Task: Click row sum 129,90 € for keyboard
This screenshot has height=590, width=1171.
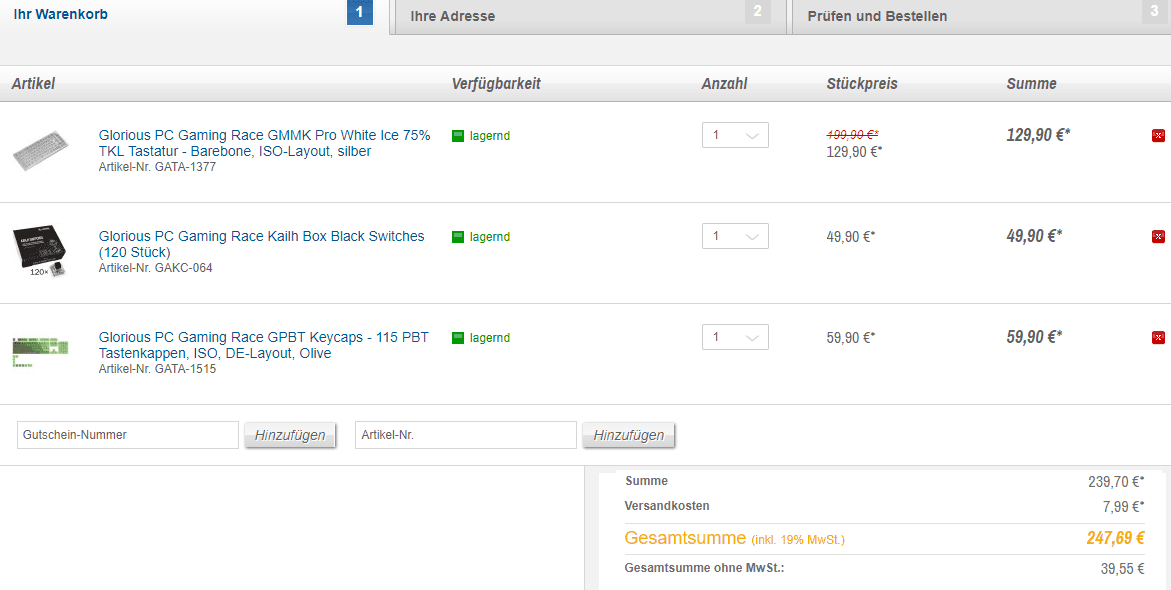Action: point(1039,135)
